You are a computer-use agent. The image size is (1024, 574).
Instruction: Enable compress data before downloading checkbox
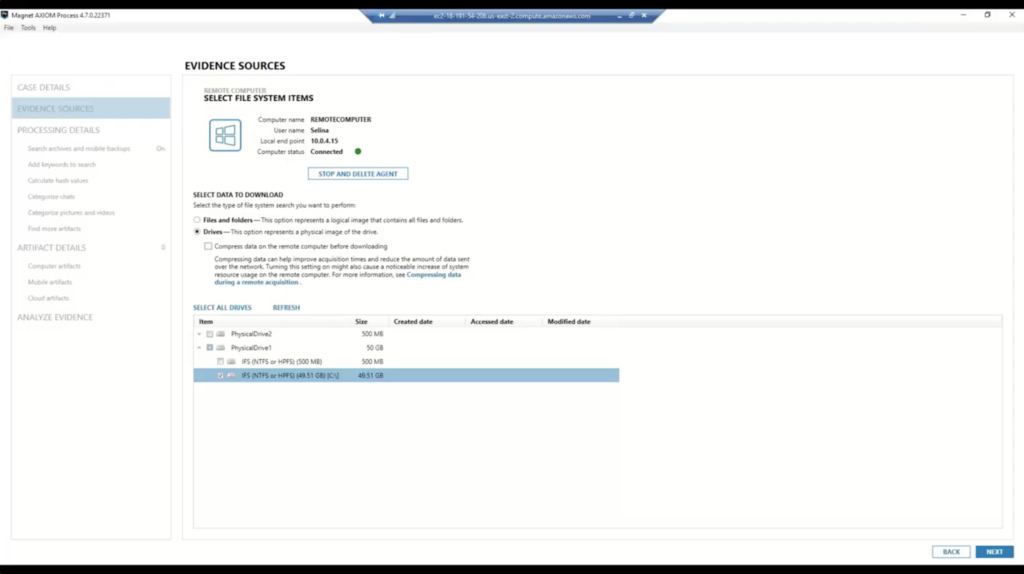tap(208, 246)
